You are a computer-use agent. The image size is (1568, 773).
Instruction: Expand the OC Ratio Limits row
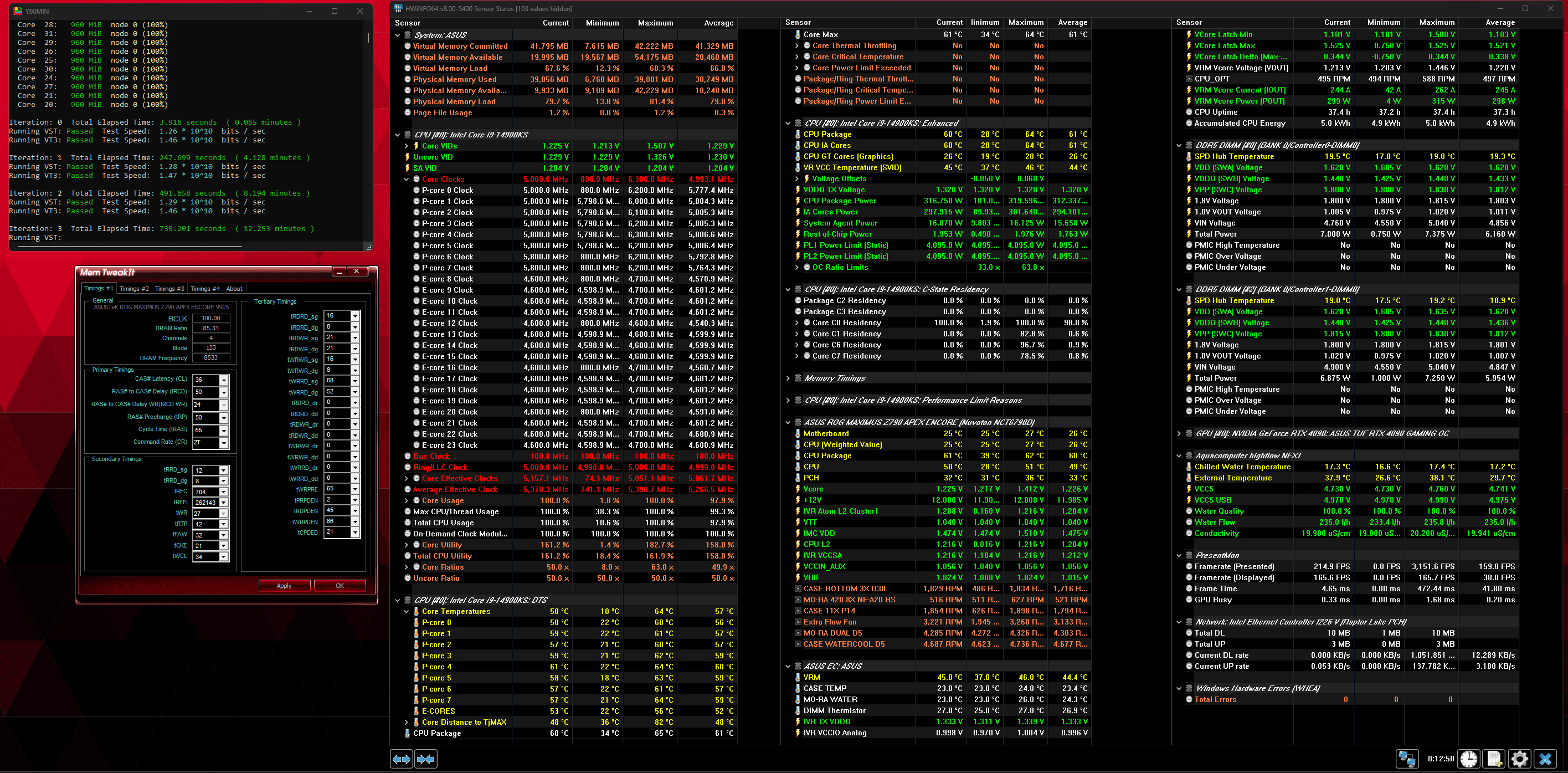click(x=797, y=268)
